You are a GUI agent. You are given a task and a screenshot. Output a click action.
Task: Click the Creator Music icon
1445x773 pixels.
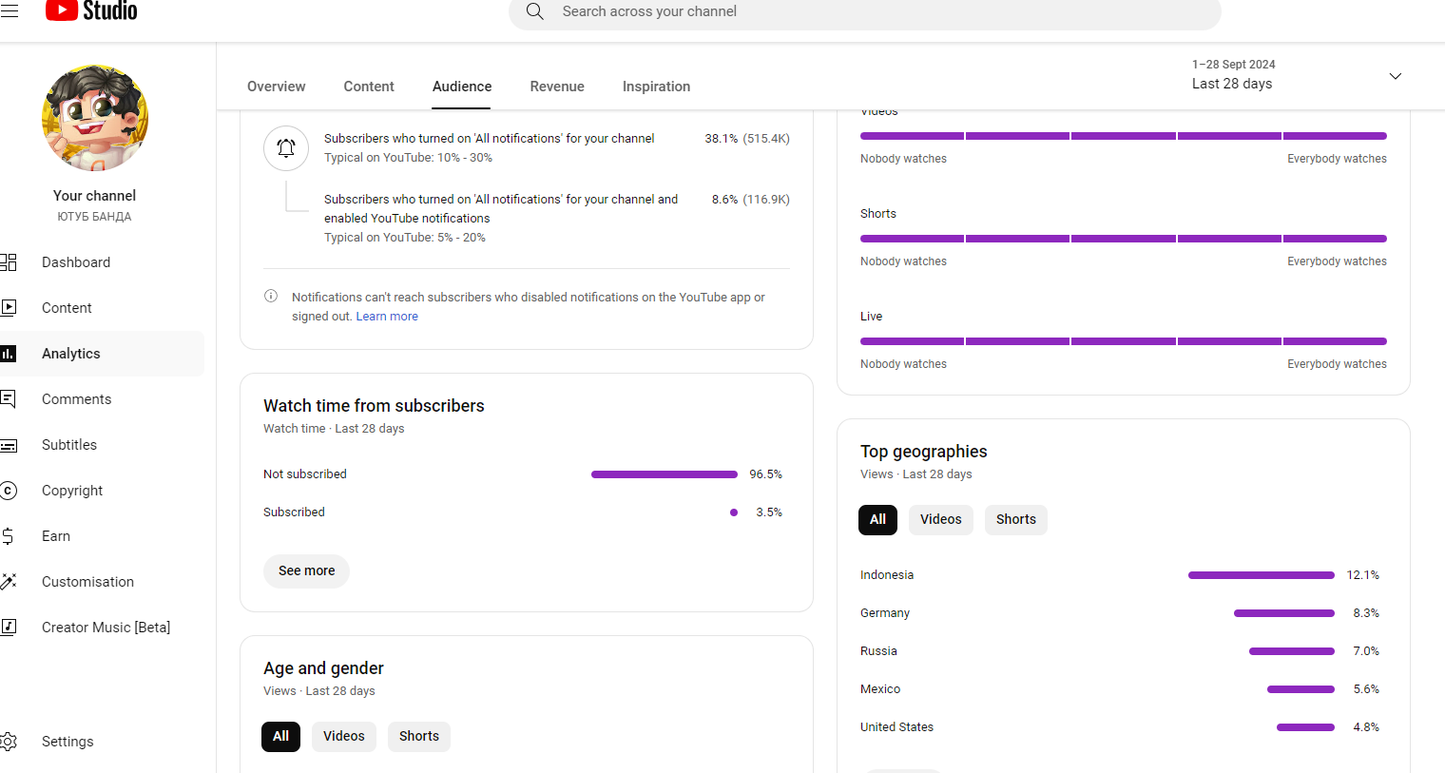click(8, 627)
